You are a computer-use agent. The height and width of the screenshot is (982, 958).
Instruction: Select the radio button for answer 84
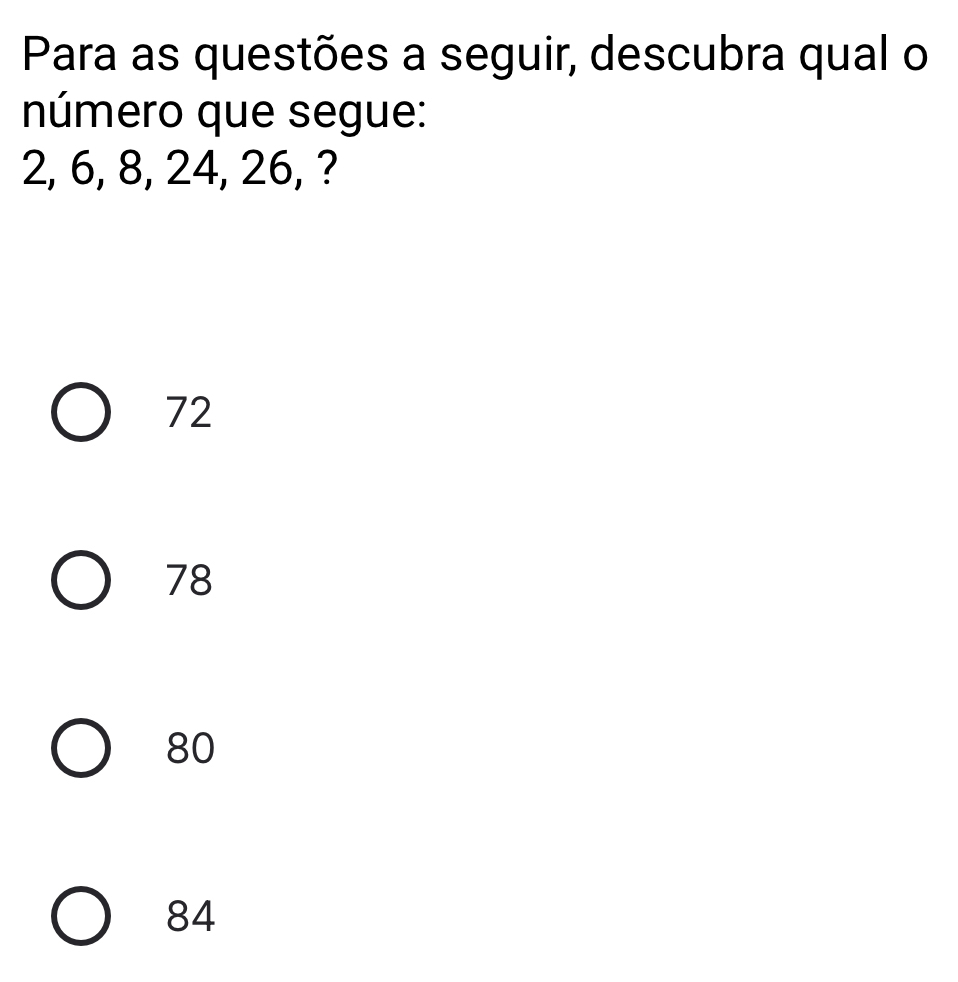tap(82, 916)
